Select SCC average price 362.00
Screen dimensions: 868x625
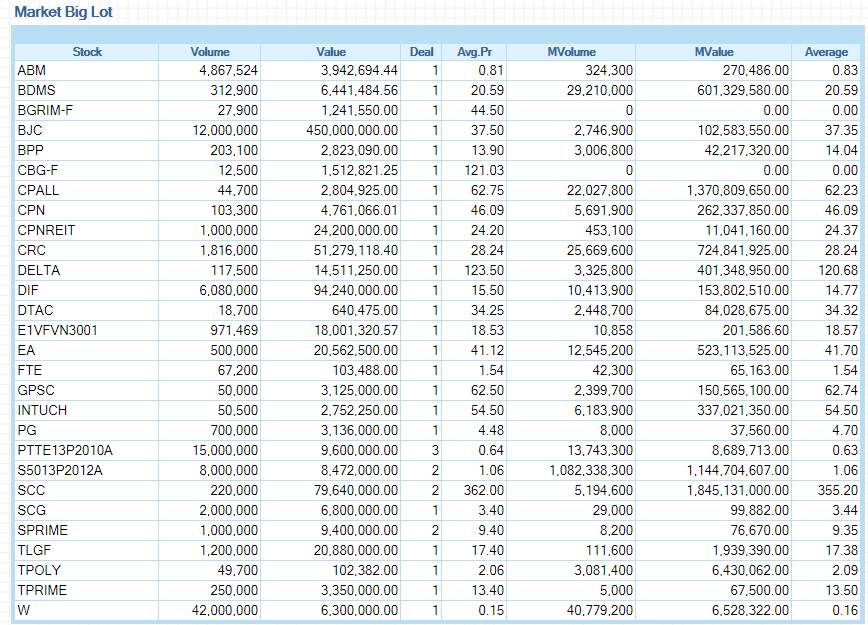484,490
